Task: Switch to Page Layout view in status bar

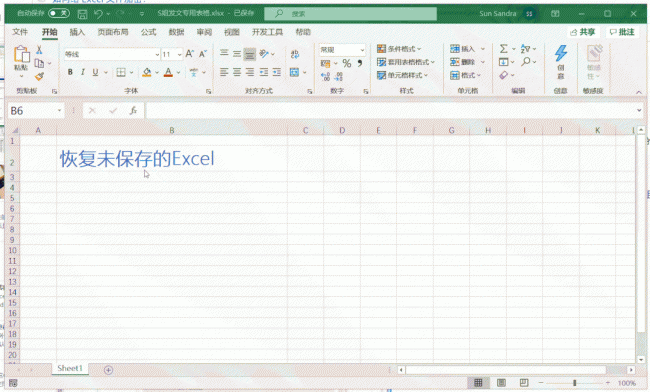Action: tap(501, 382)
